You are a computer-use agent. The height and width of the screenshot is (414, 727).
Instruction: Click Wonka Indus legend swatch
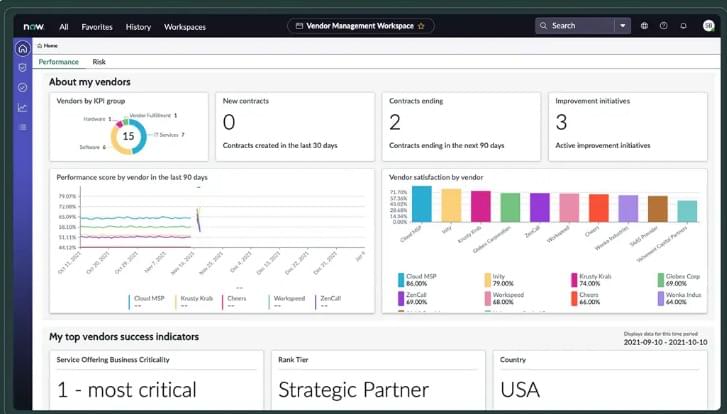(661, 298)
